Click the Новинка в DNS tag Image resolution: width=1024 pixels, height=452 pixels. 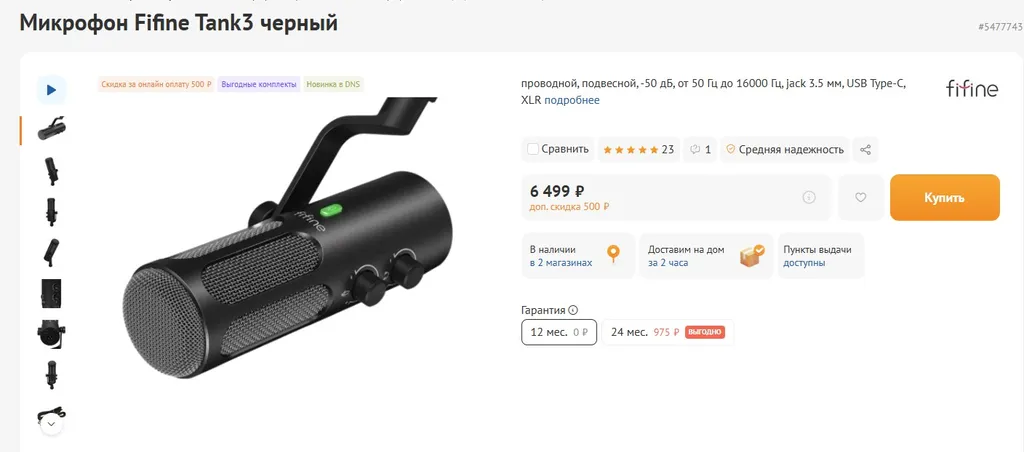click(333, 84)
